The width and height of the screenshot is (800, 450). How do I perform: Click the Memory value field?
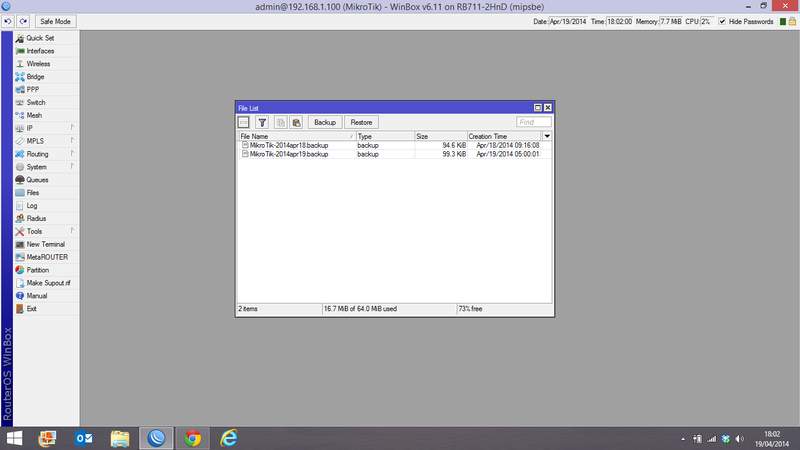(671, 21)
